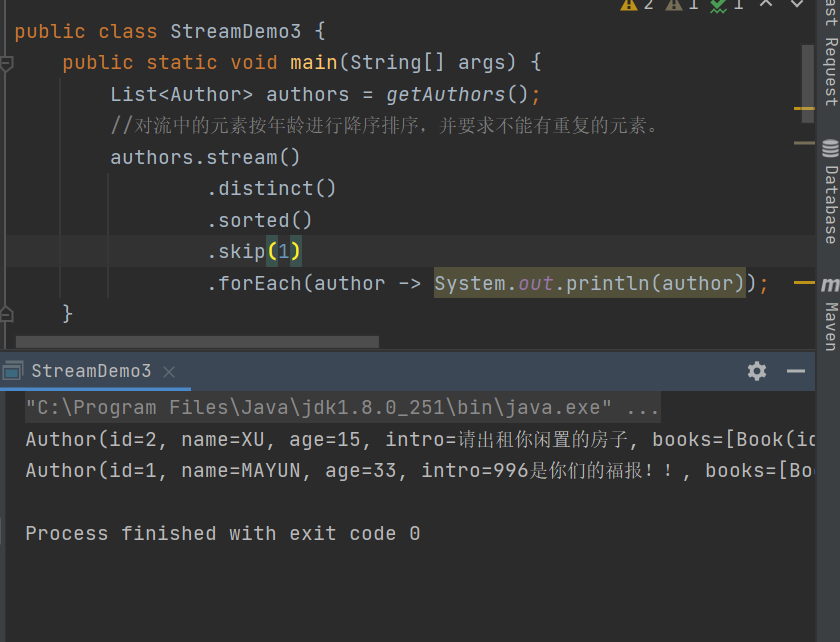Click the .sorted() call in code

pos(259,220)
